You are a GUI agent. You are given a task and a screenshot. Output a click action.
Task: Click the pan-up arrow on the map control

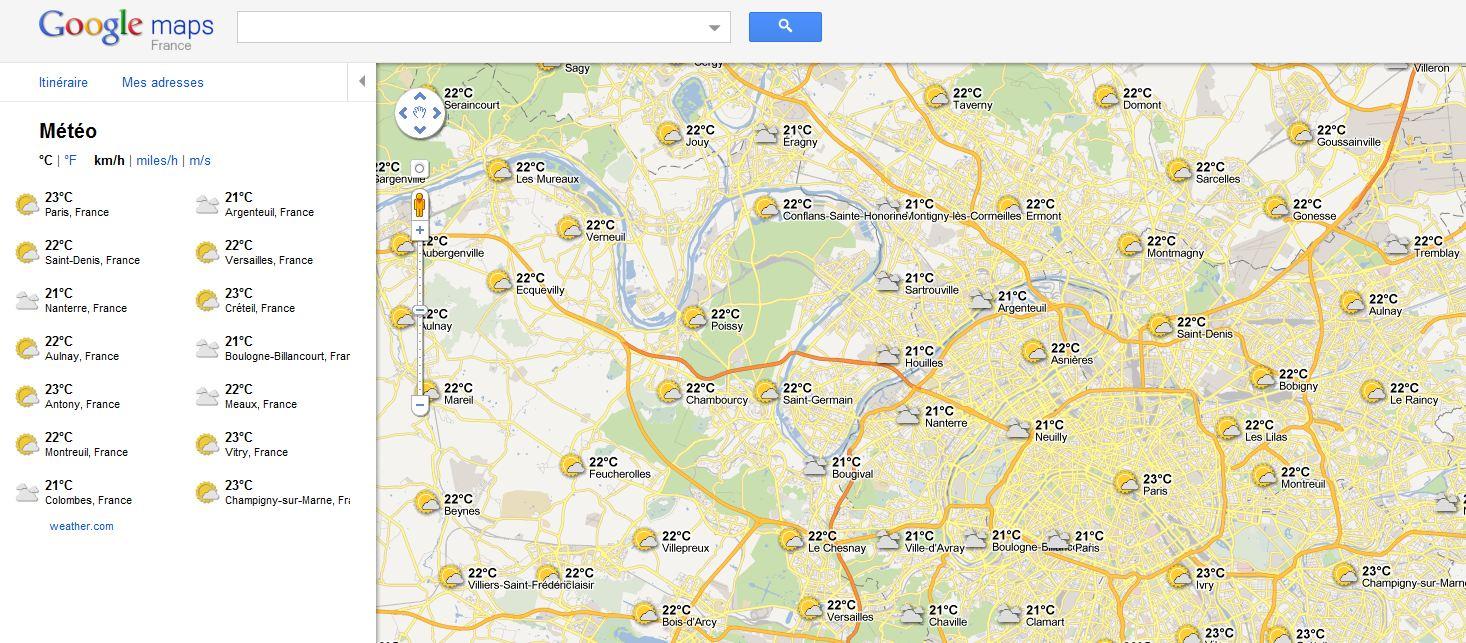click(419, 94)
